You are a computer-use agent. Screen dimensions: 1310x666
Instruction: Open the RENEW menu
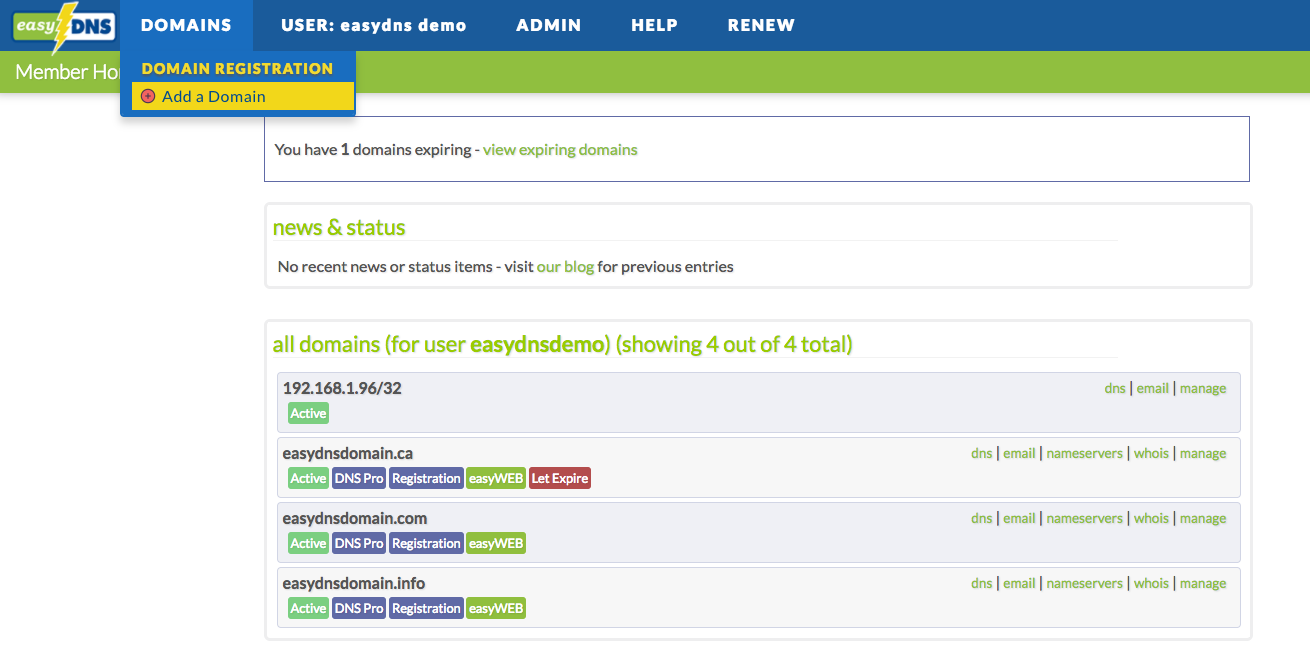761,26
